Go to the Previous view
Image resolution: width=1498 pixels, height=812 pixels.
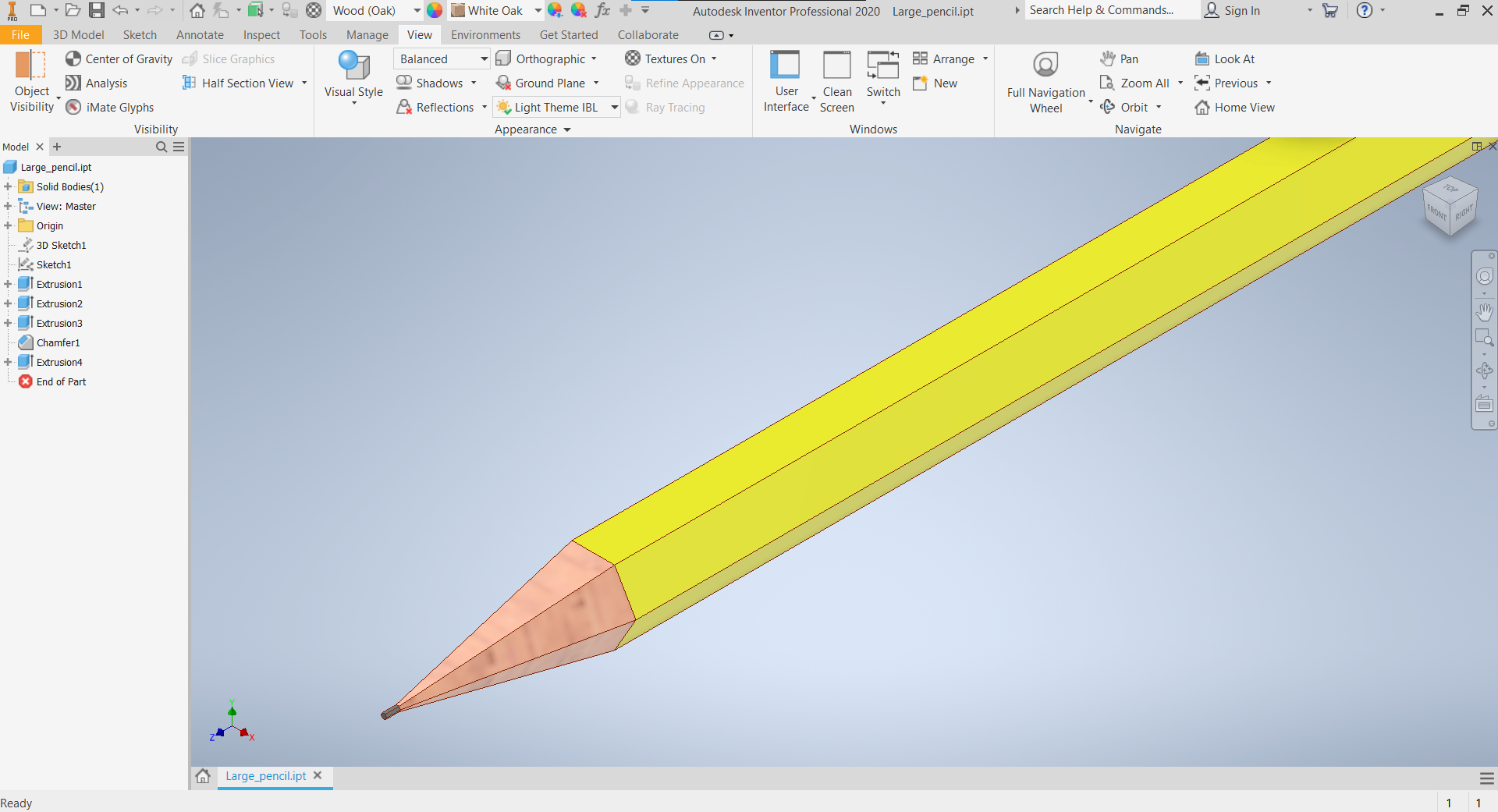(1226, 83)
